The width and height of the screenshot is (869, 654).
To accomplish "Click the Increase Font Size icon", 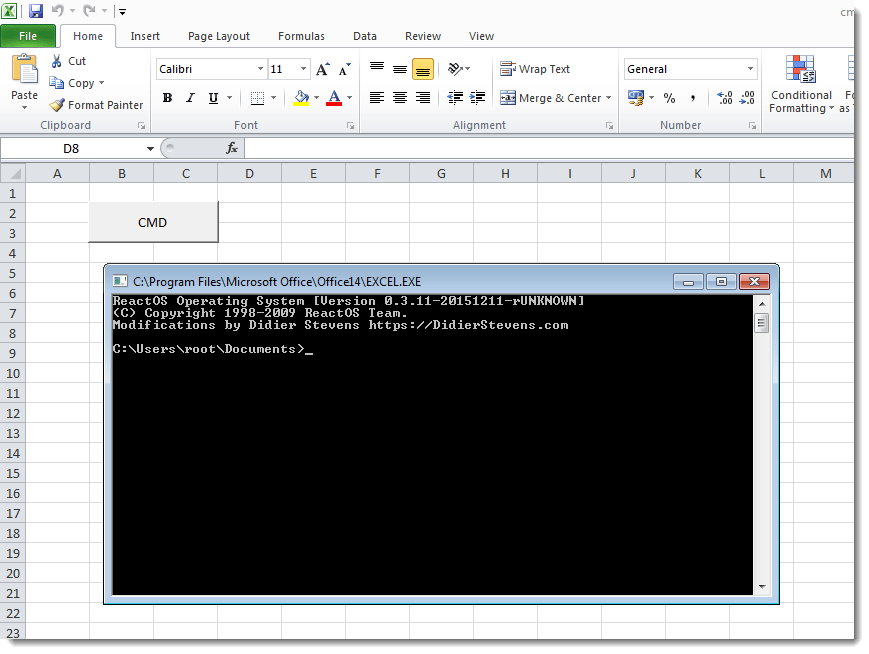I will point(322,69).
